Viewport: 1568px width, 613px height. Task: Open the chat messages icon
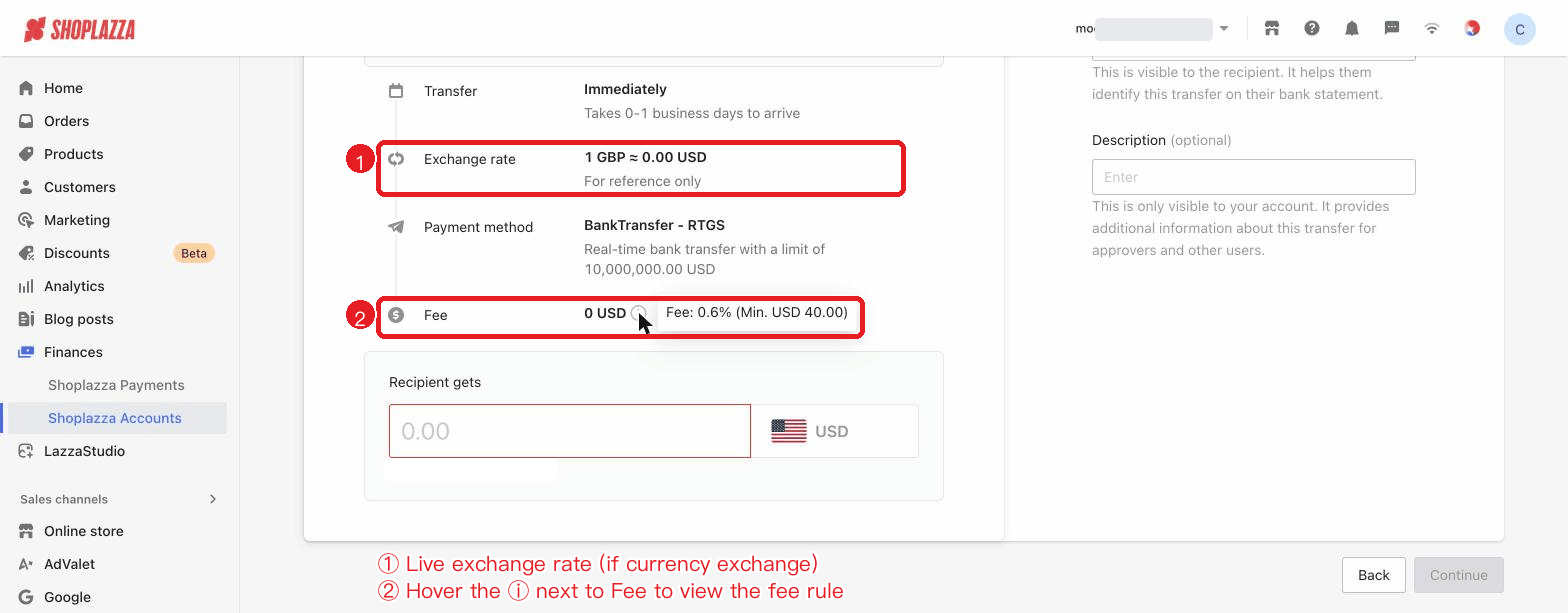(x=1392, y=29)
